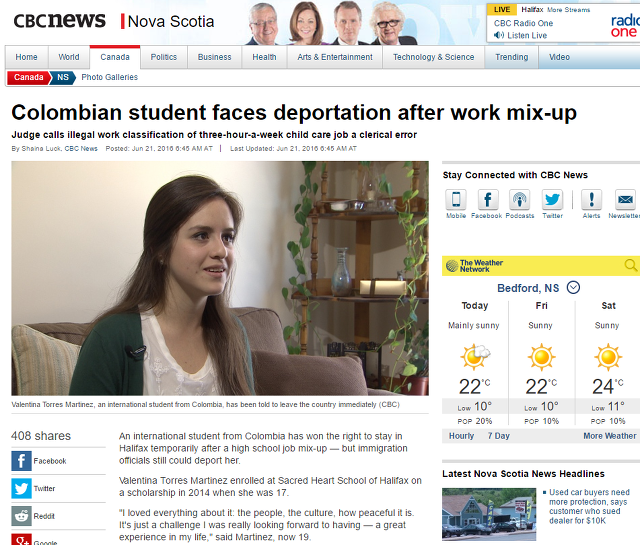
Task: Switch to Hourly weather forecast
Action: pos(461,436)
